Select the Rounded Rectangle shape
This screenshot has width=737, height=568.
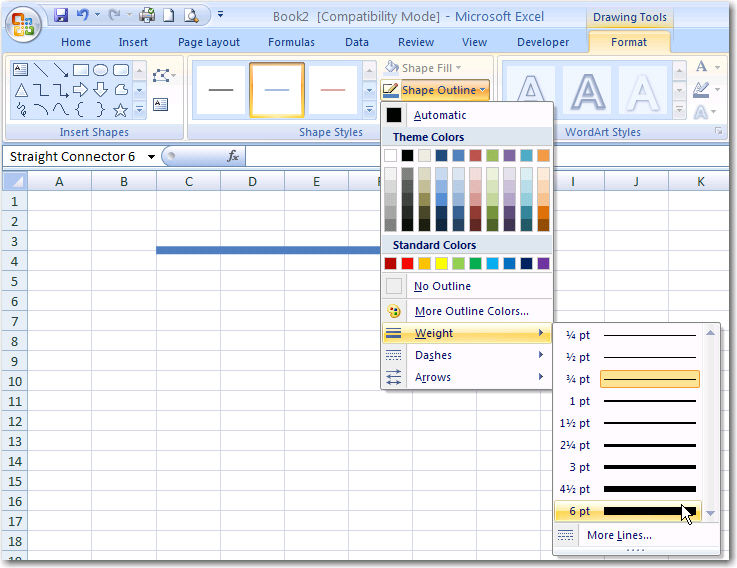[121, 70]
